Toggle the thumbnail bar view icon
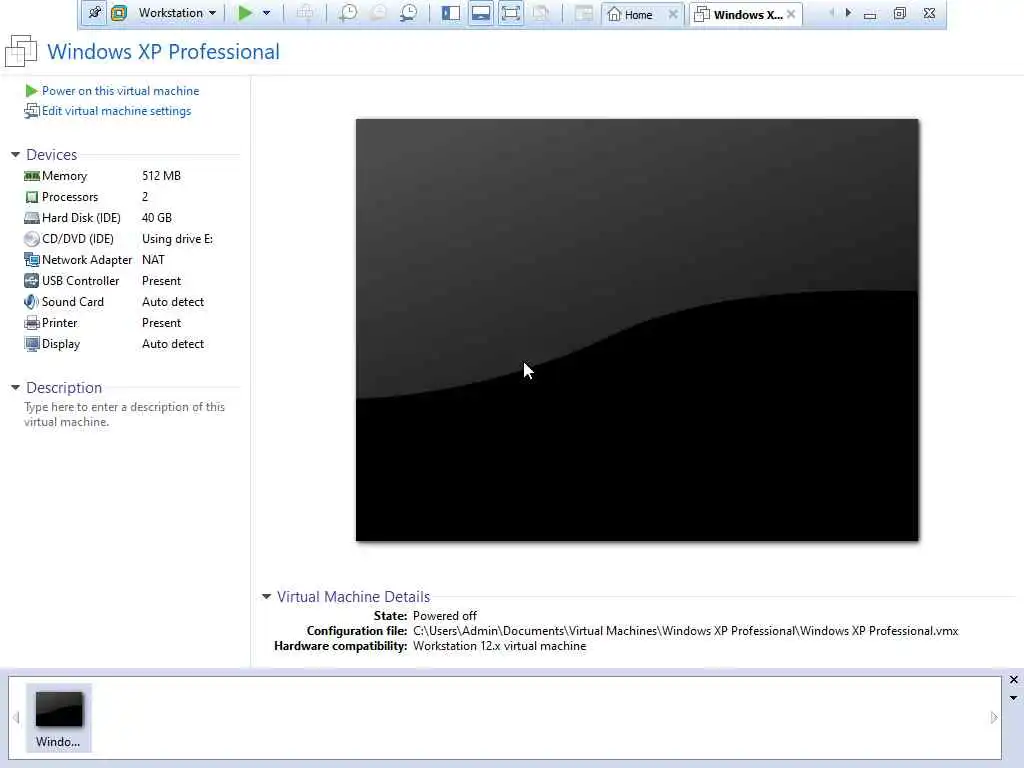This screenshot has height=768, width=1024. (x=481, y=13)
